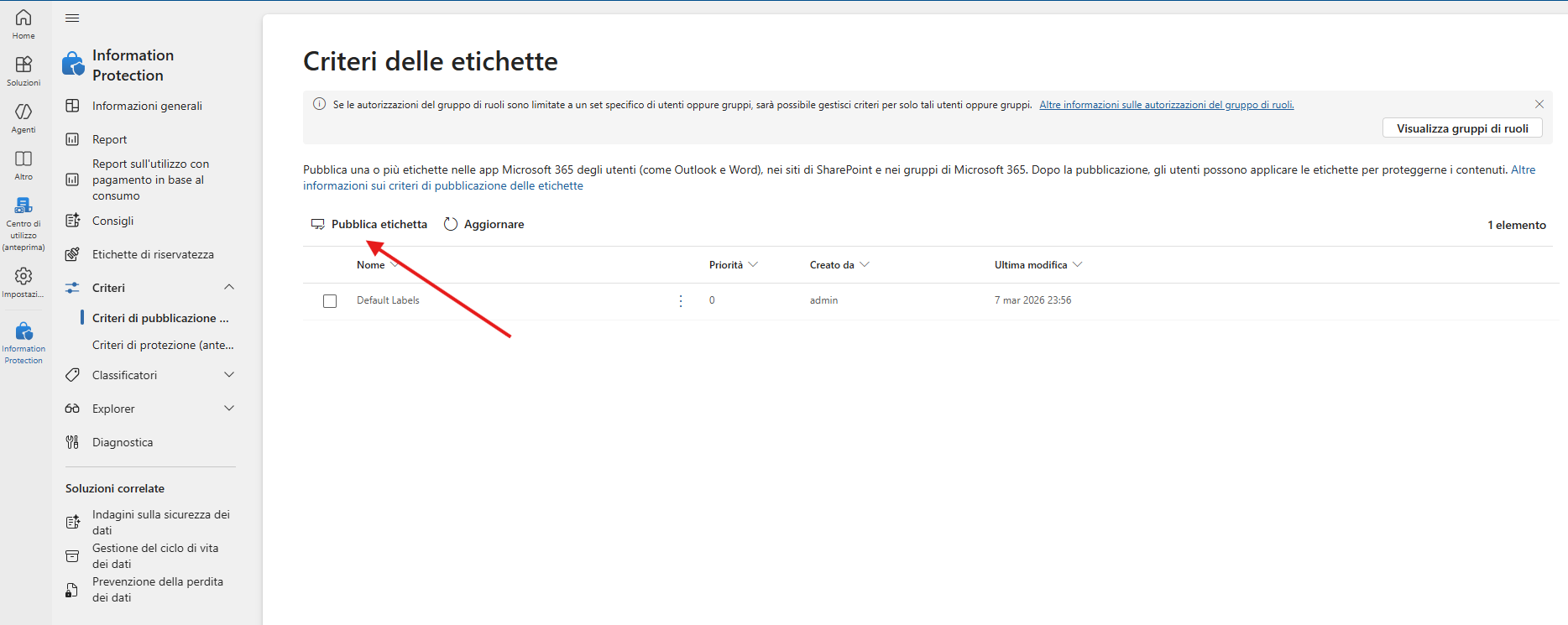Click the Diagnostica icon
Image resolution: width=1568 pixels, height=625 pixels.
coord(73,442)
